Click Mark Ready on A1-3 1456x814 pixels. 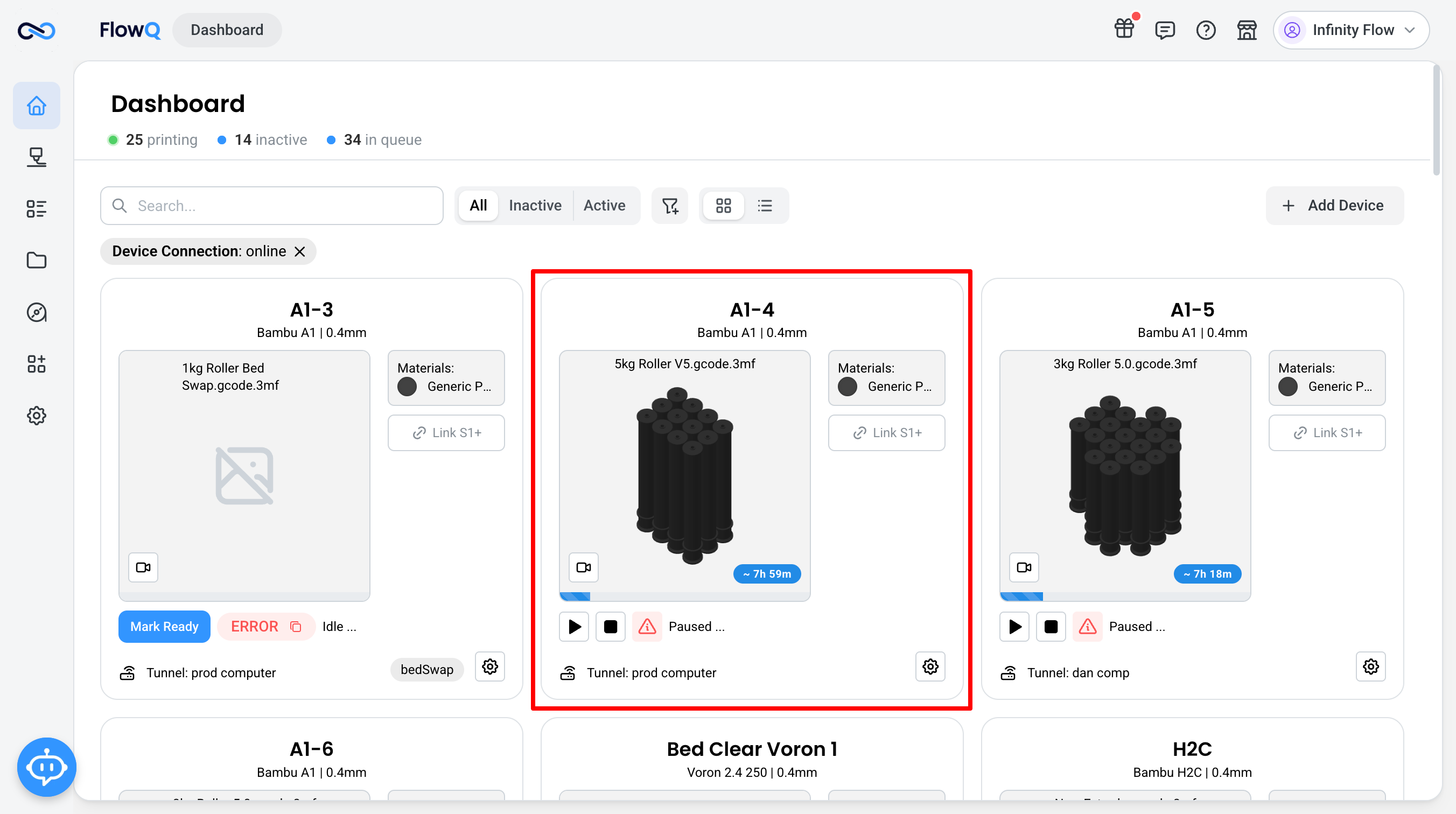coord(164,626)
